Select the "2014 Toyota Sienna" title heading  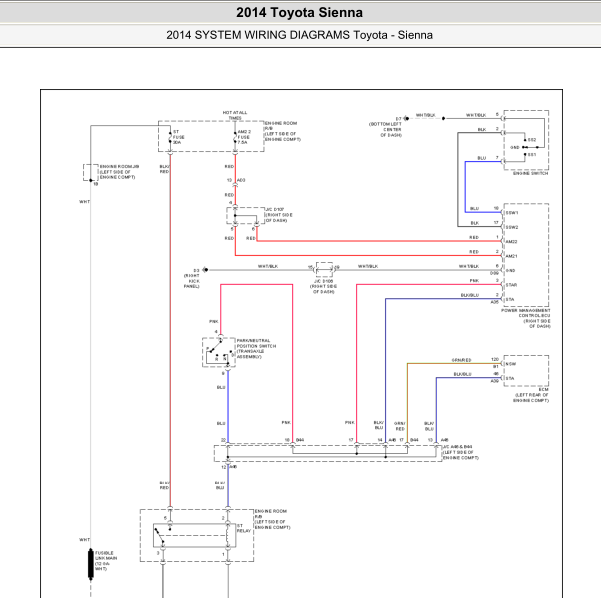pos(299,12)
